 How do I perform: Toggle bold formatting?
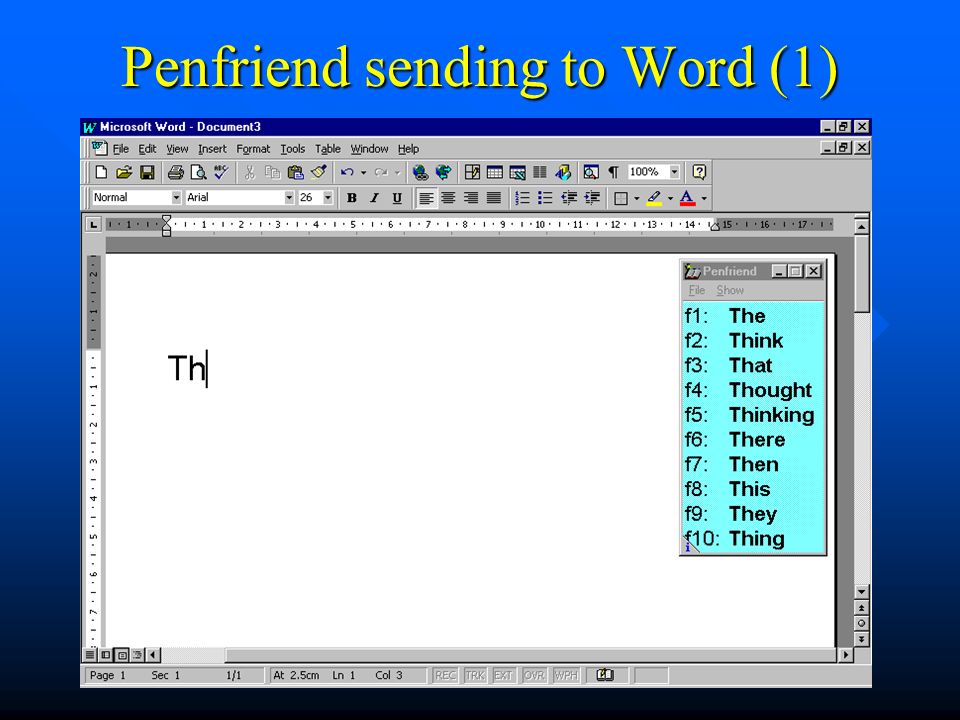(351, 198)
